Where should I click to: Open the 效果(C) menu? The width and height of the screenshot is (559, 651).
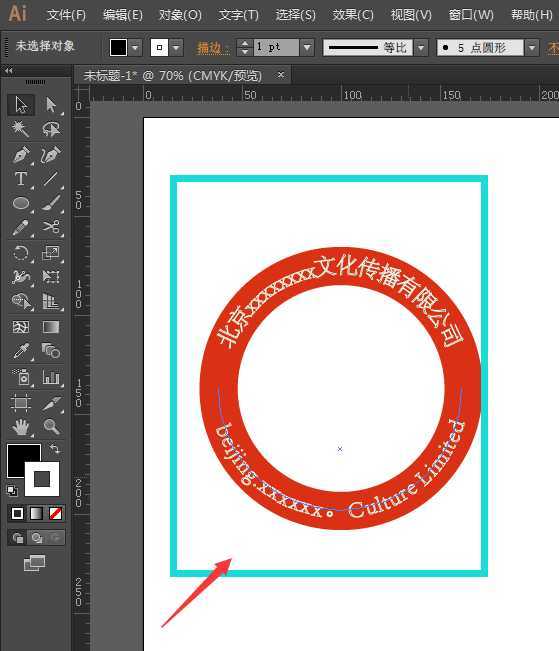(x=353, y=15)
